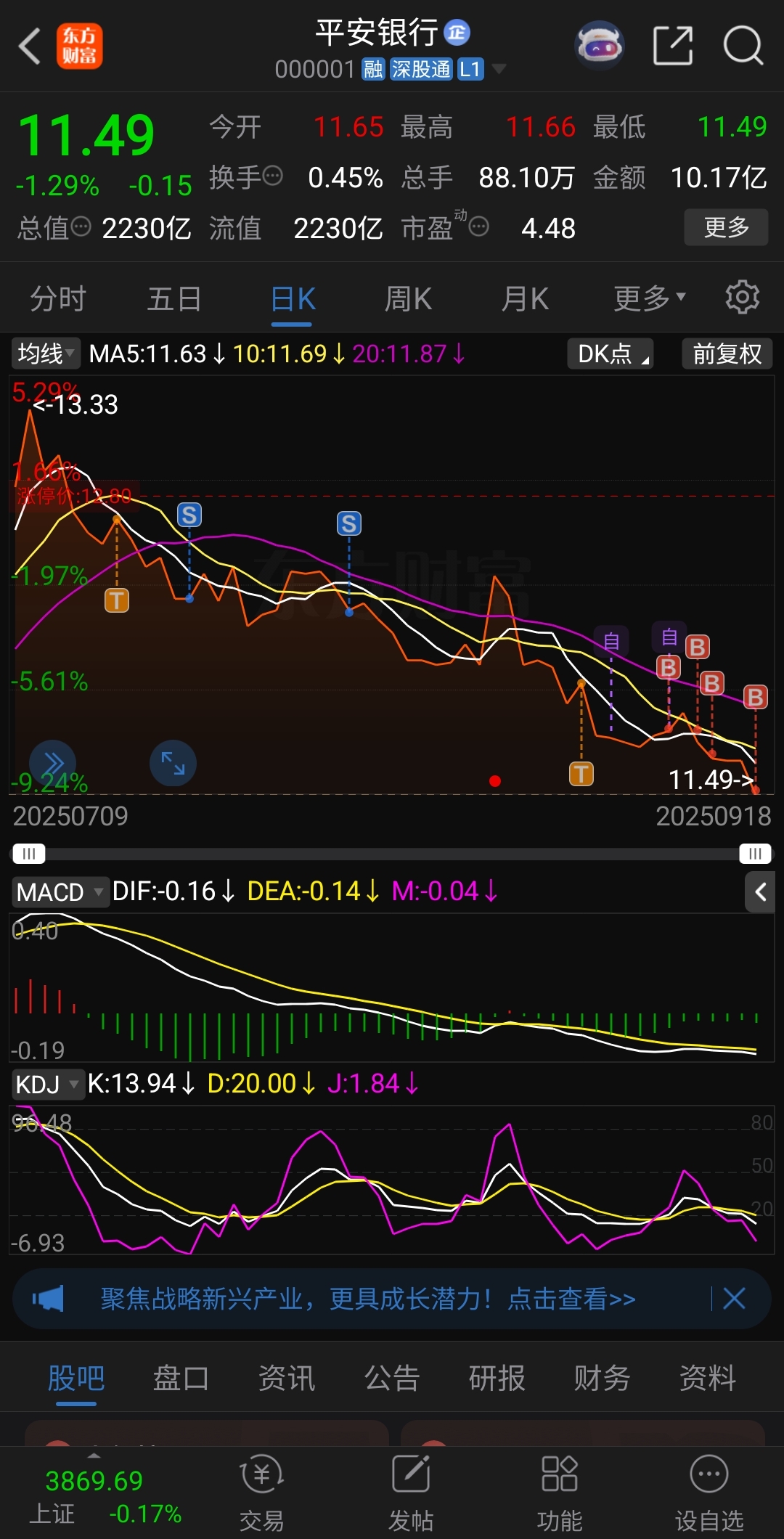Open the 前复权 adjustment selector

click(727, 354)
